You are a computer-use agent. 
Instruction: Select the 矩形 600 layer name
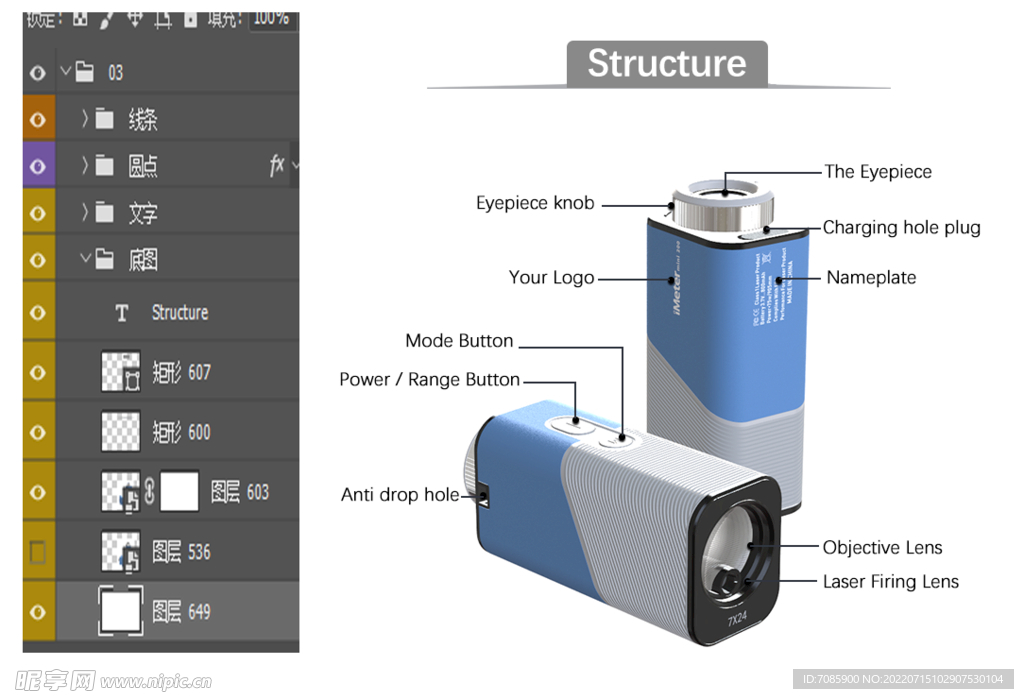click(181, 432)
